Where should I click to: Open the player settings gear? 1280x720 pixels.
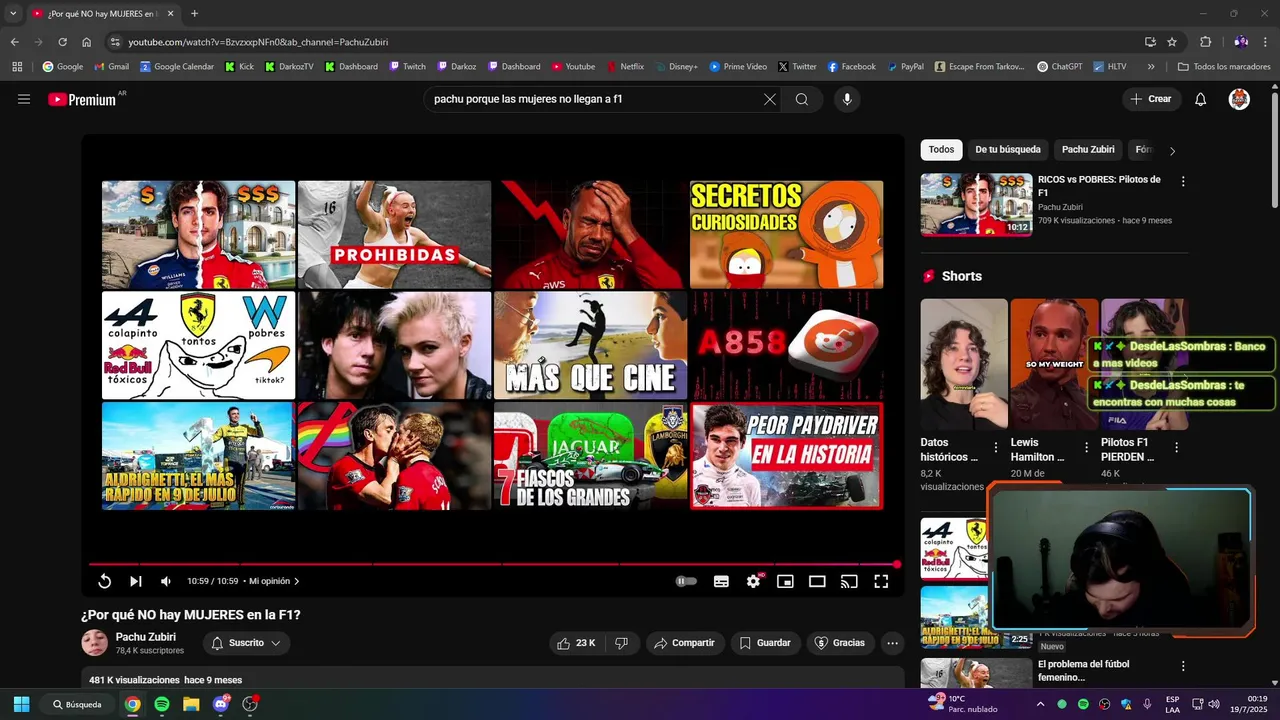click(753, 581)
